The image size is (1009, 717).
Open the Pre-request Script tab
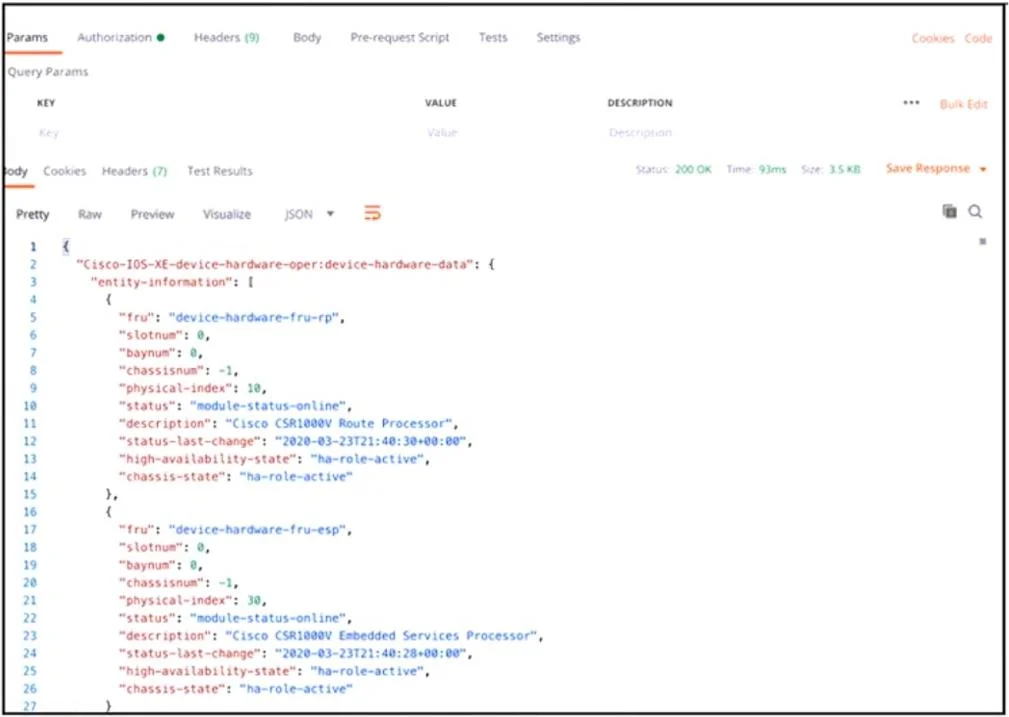point(400,37)
